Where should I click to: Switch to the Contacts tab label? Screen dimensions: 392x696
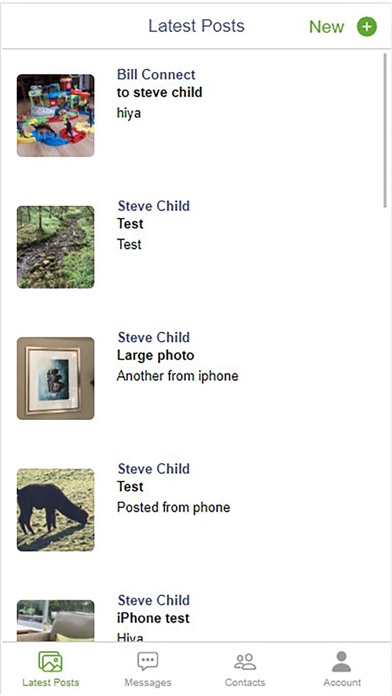245,682
